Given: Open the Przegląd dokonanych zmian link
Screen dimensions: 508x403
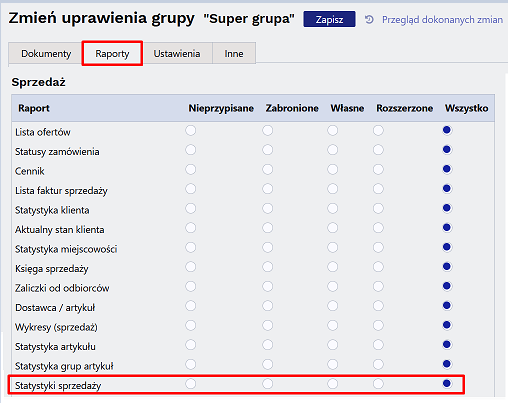Looking at the screenshot, I should [442, 20].
